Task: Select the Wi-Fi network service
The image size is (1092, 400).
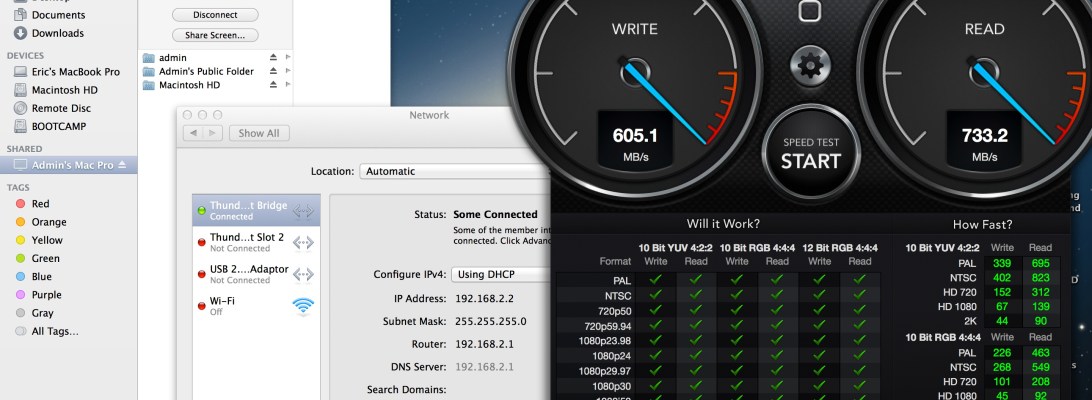Action: pos(255,306)
